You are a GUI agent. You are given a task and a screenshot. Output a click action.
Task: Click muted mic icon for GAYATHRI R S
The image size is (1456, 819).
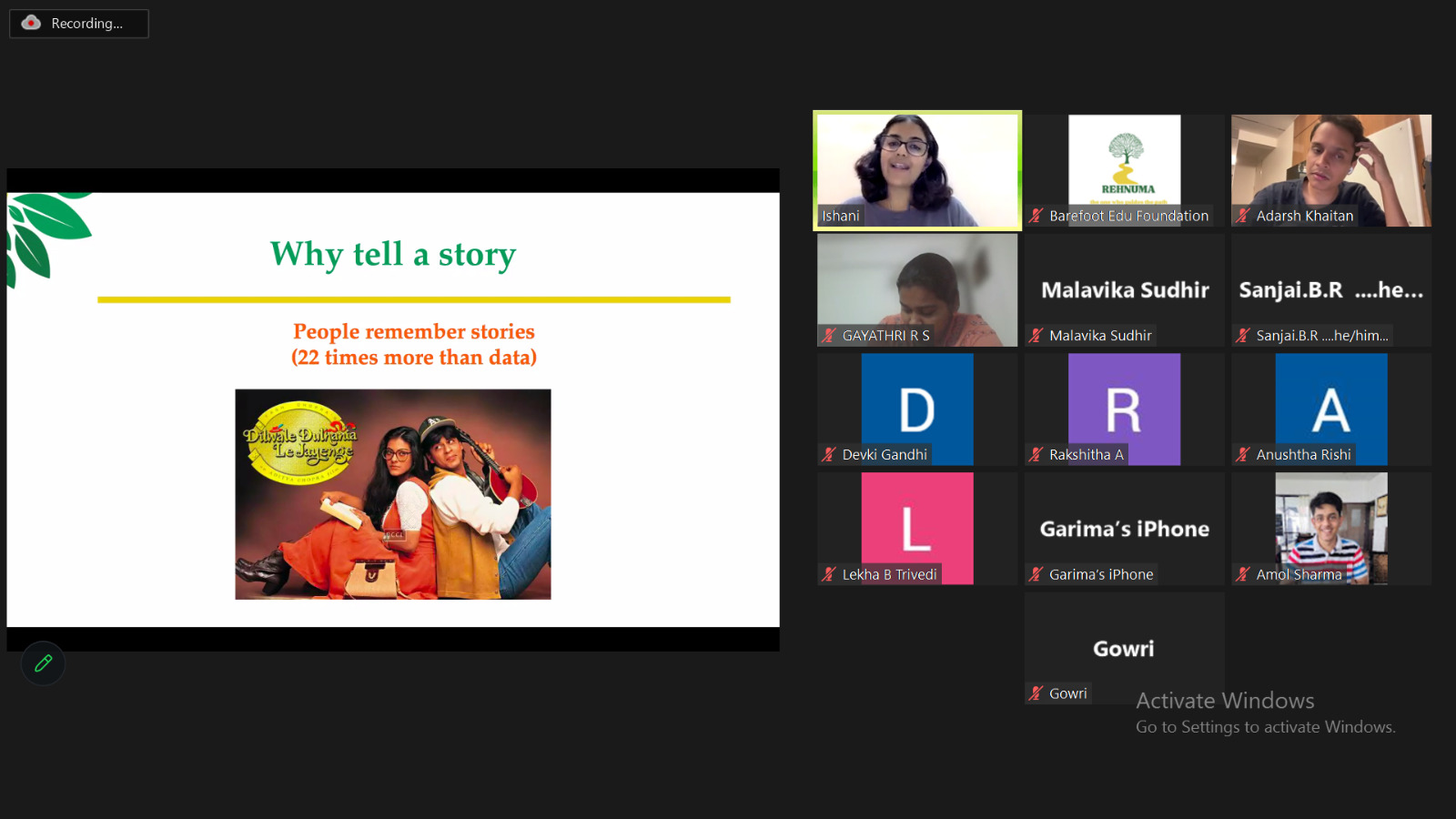coord(829,335)
